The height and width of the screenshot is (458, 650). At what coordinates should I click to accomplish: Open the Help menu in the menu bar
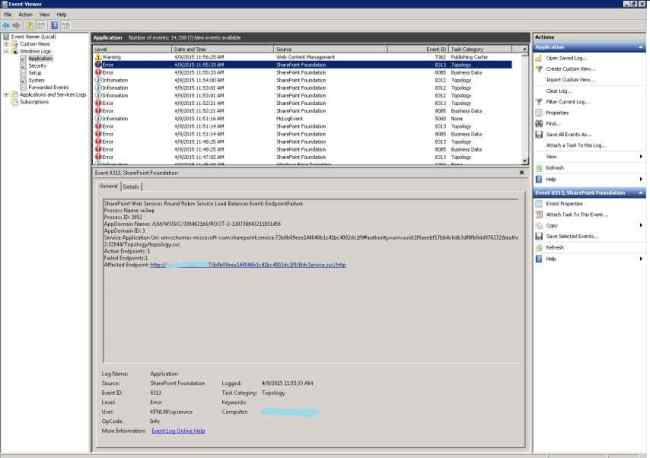(x=61, y=15)
